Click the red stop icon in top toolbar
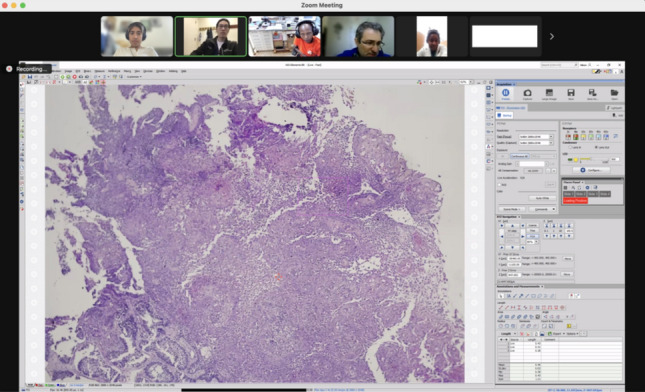The image size is (645, 392). (74, 77)
